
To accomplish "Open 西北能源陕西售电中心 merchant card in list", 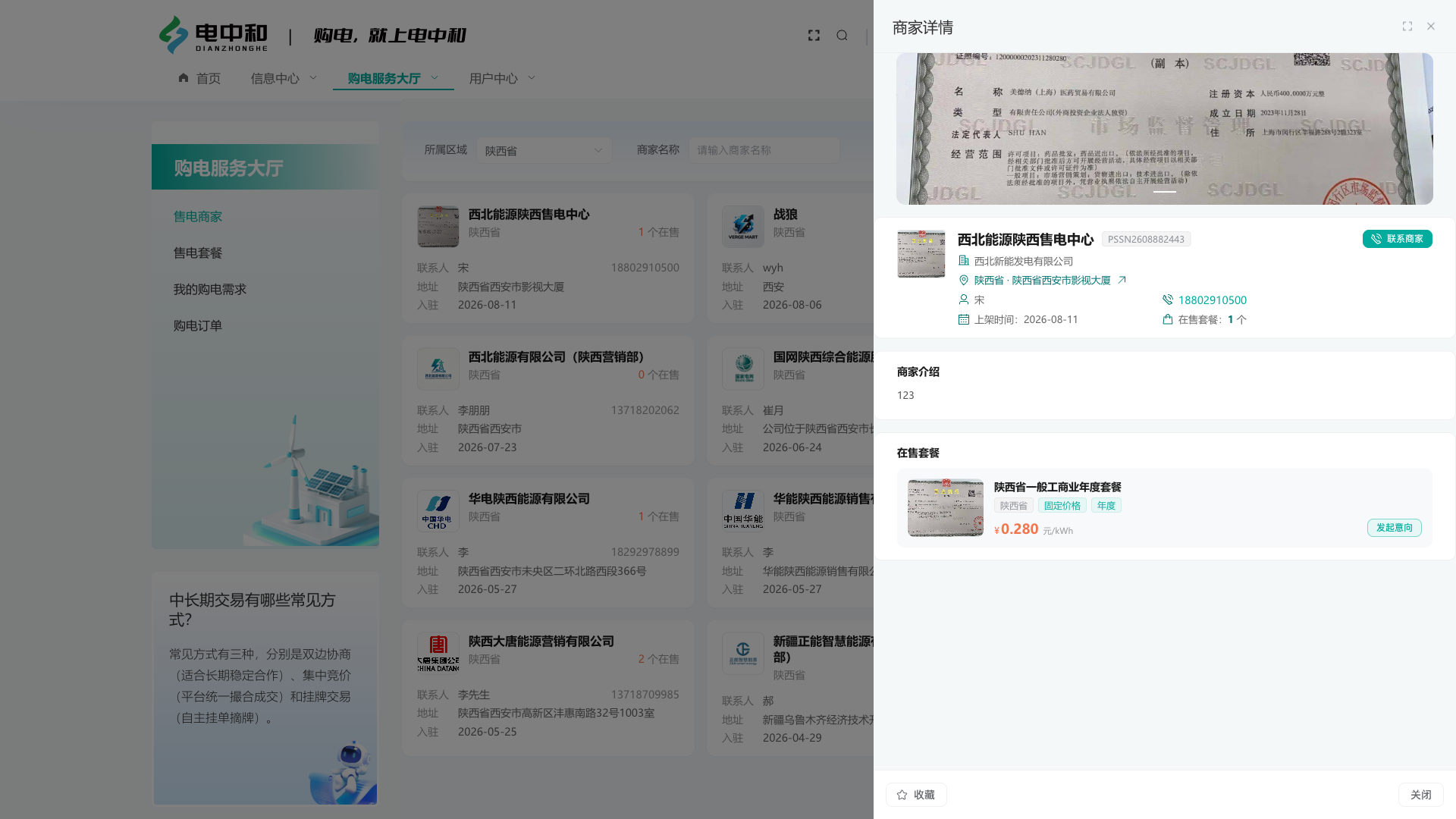I will click(548, 259).
